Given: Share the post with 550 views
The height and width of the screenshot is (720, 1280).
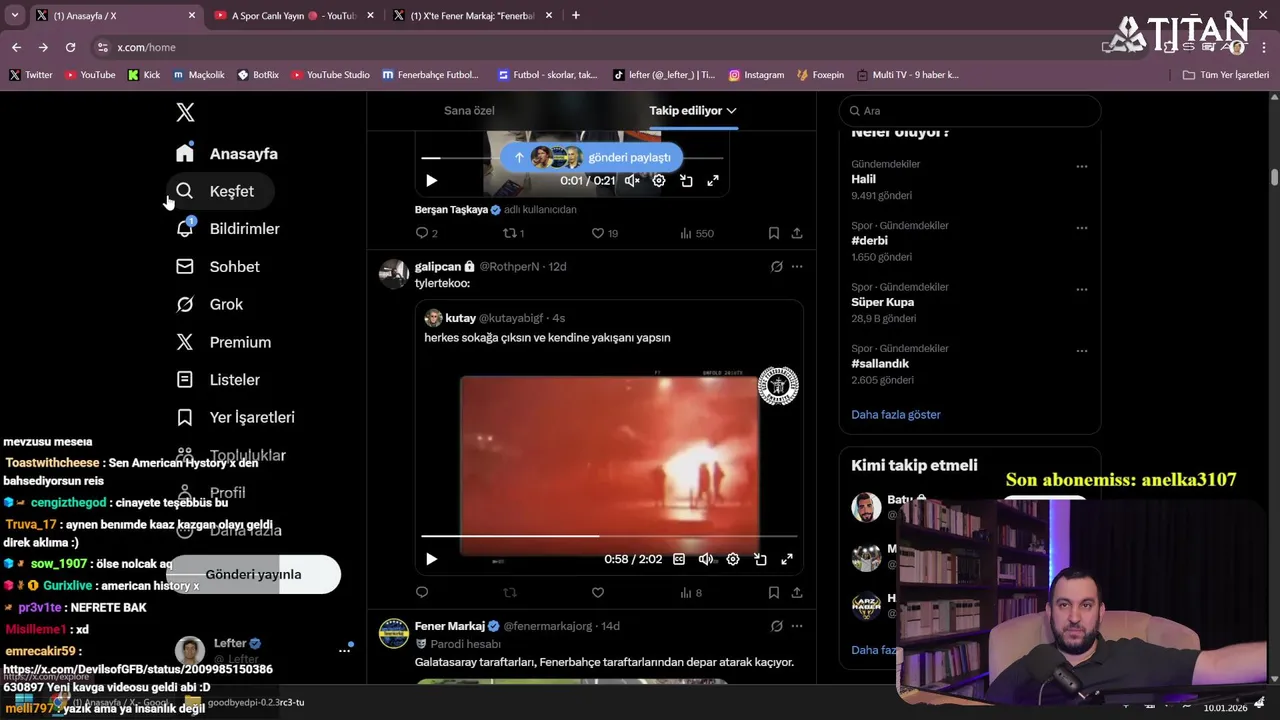Looking at the screenshot, I should click(x=797, y=233).
